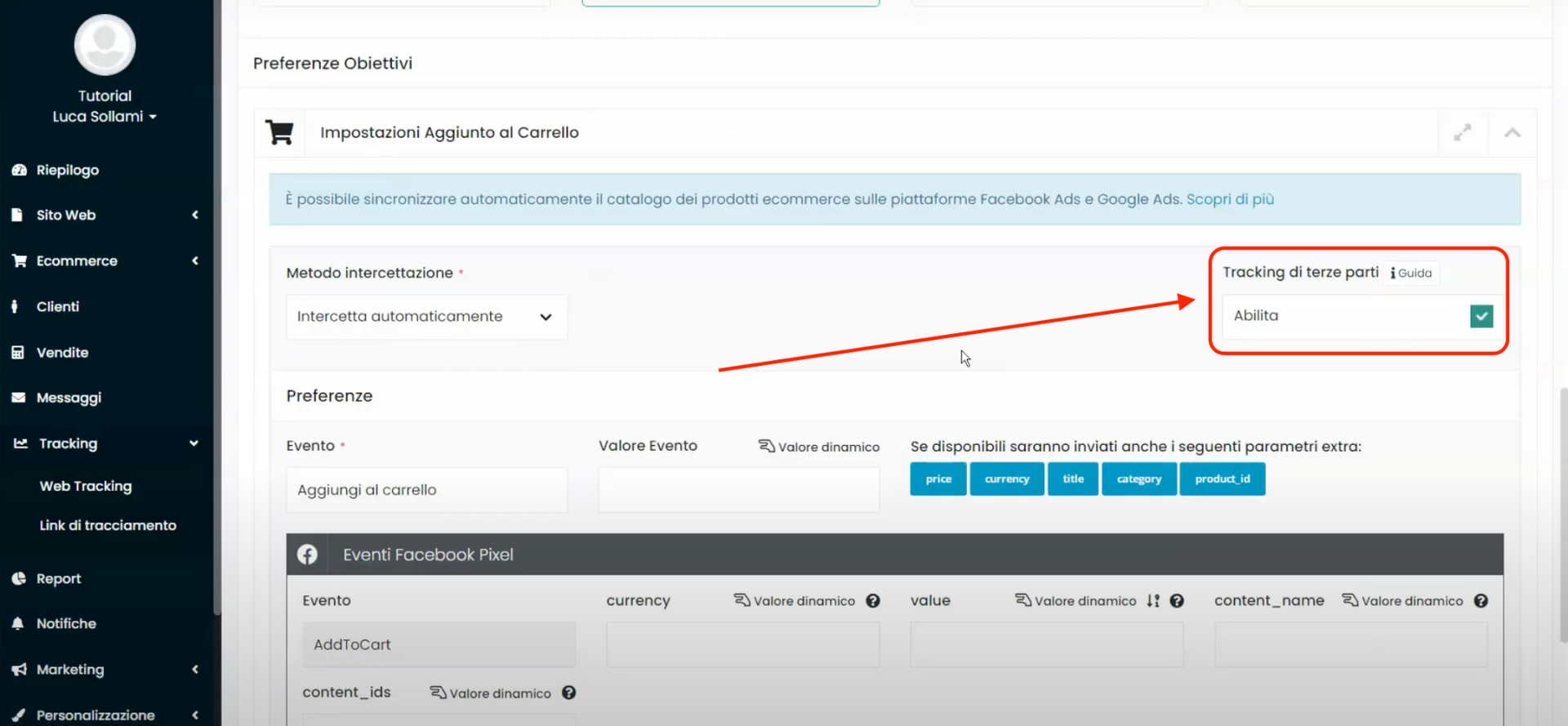Click the Report pie chart icon
The image size is (1568, 726).
[19, 578]
